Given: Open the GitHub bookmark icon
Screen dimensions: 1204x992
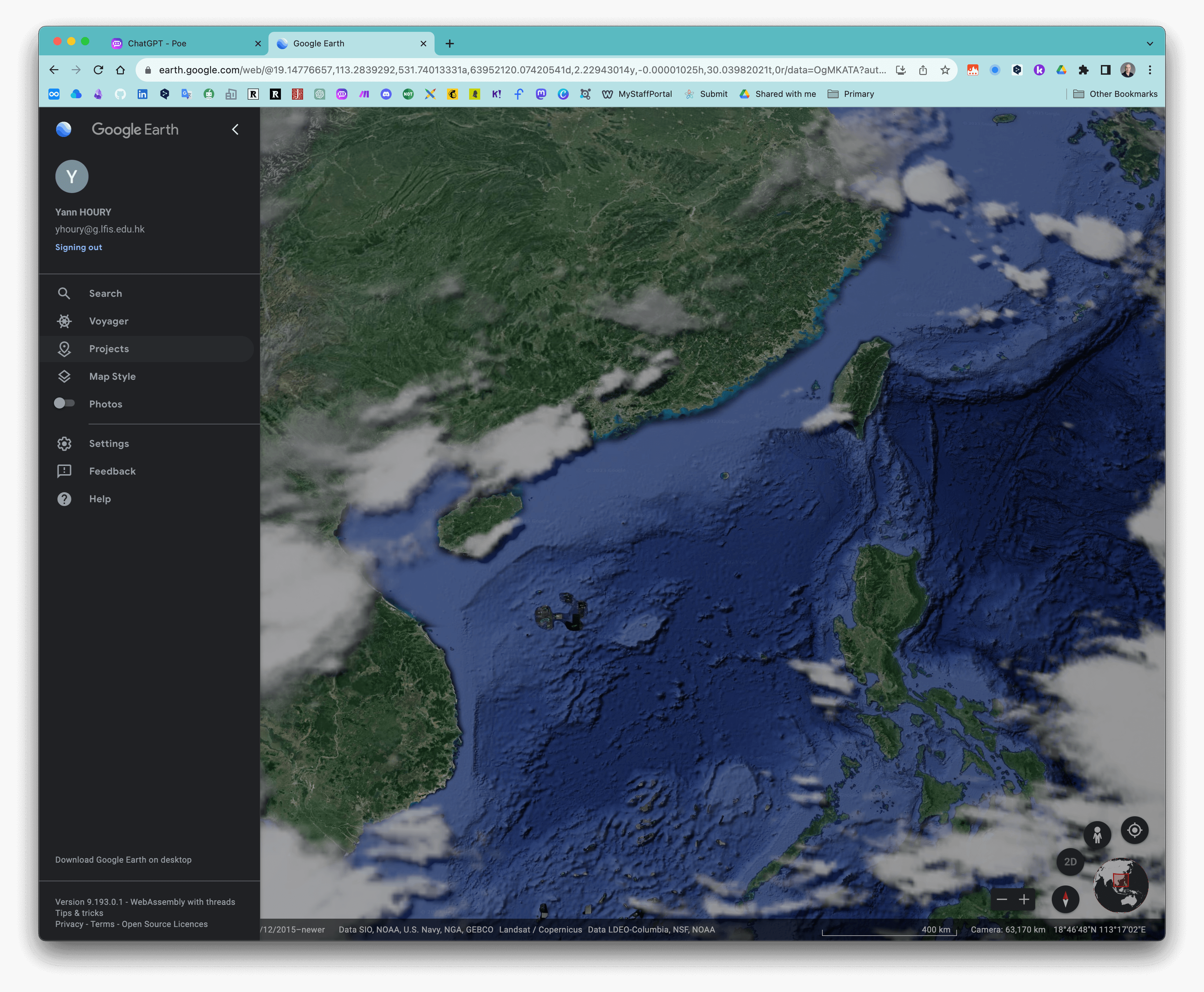Looking at the screenshot, I should click(x=120, y=94).
